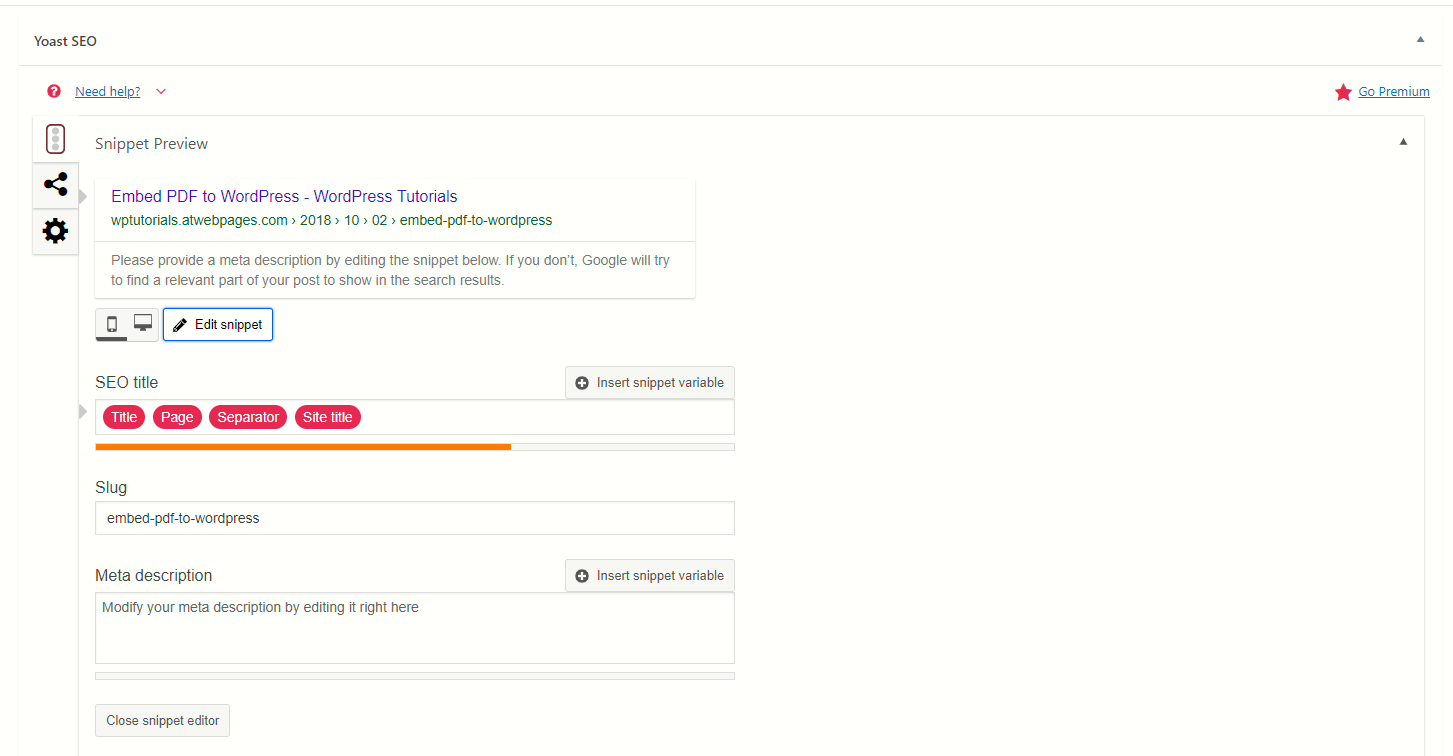Open the Go Premium link
The width and height of the screenshot is (1453, 756).
pos(1393,92)
